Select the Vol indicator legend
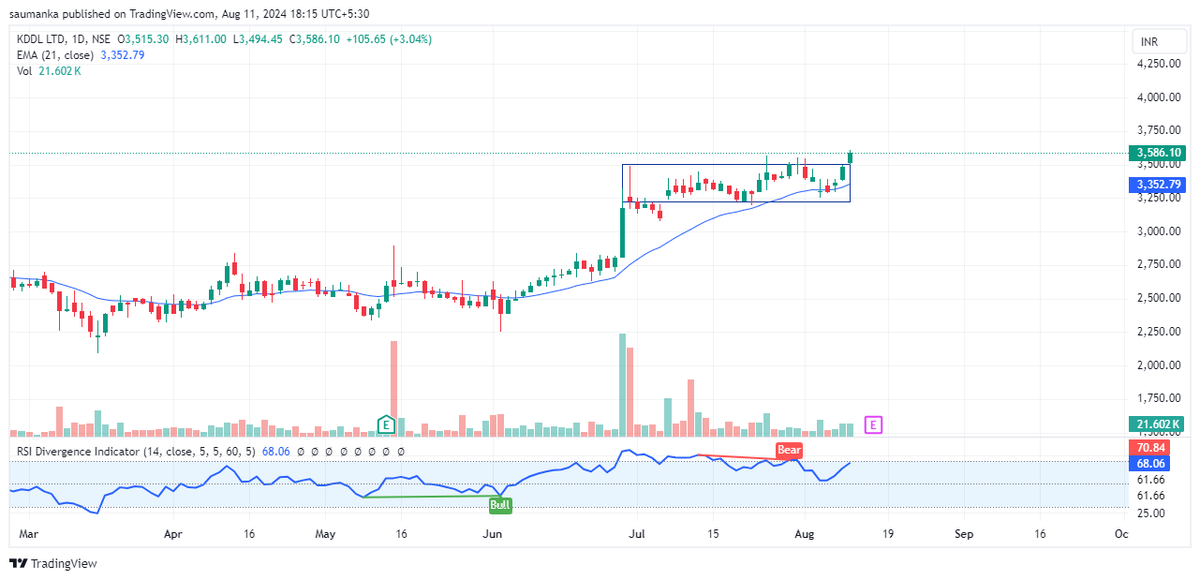1200x580 pixels. (x=25, y=71)
